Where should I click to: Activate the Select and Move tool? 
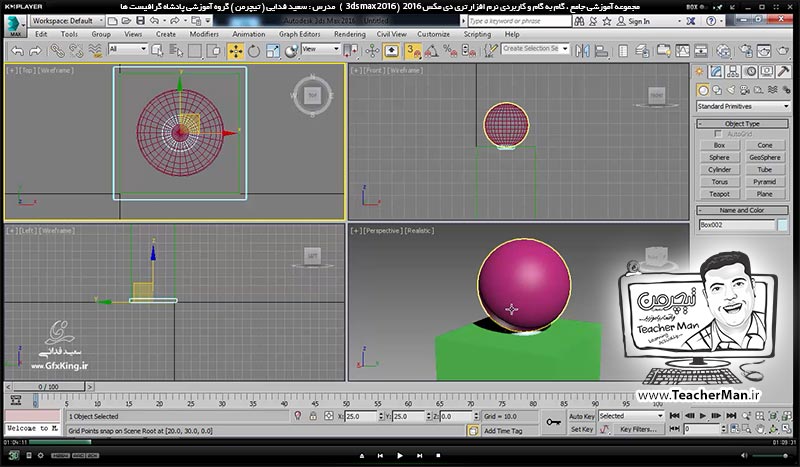pyautogui.click(x=235, y=51)
